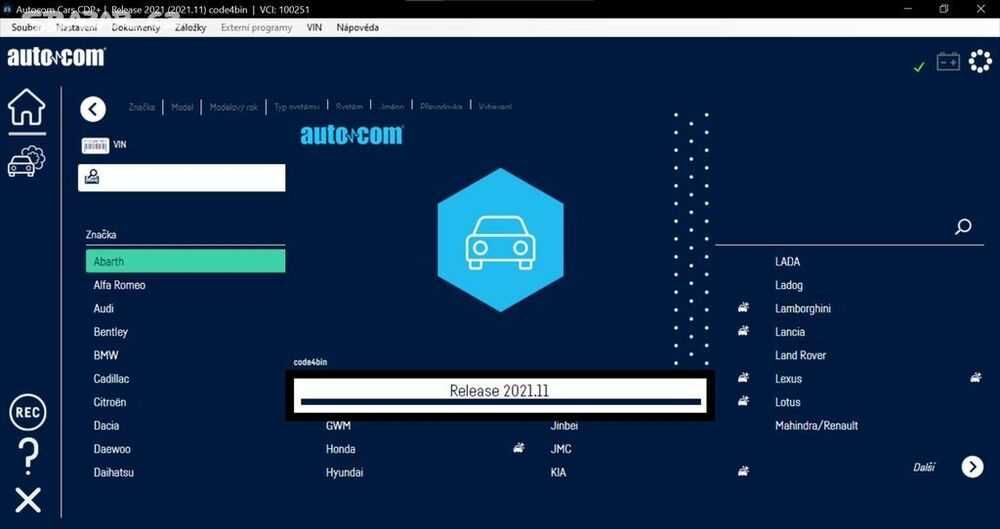Select BMW brand

click(106, 355)
